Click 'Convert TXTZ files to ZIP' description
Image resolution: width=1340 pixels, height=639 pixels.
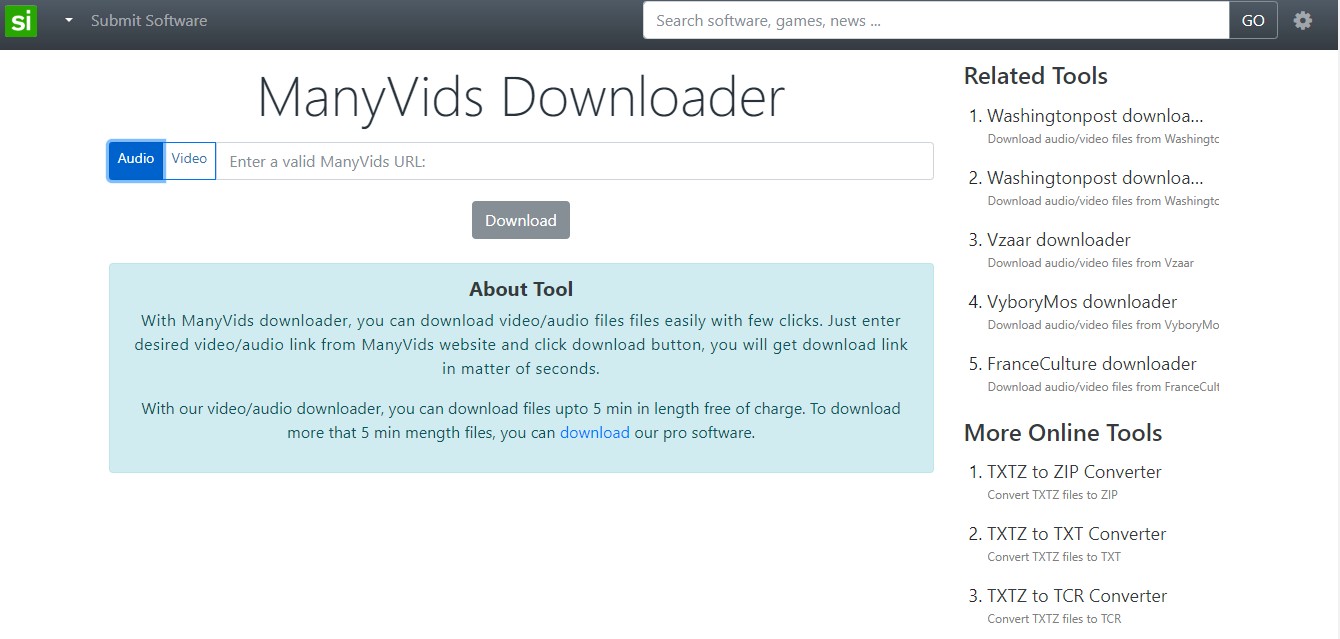(1053, 495)
